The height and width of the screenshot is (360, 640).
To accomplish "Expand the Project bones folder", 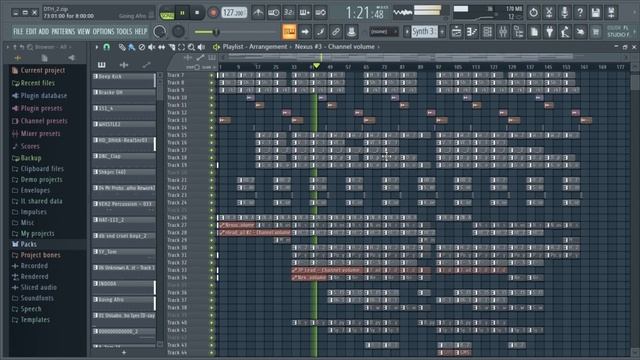I will pyautogui.click(x=40, y=255).
